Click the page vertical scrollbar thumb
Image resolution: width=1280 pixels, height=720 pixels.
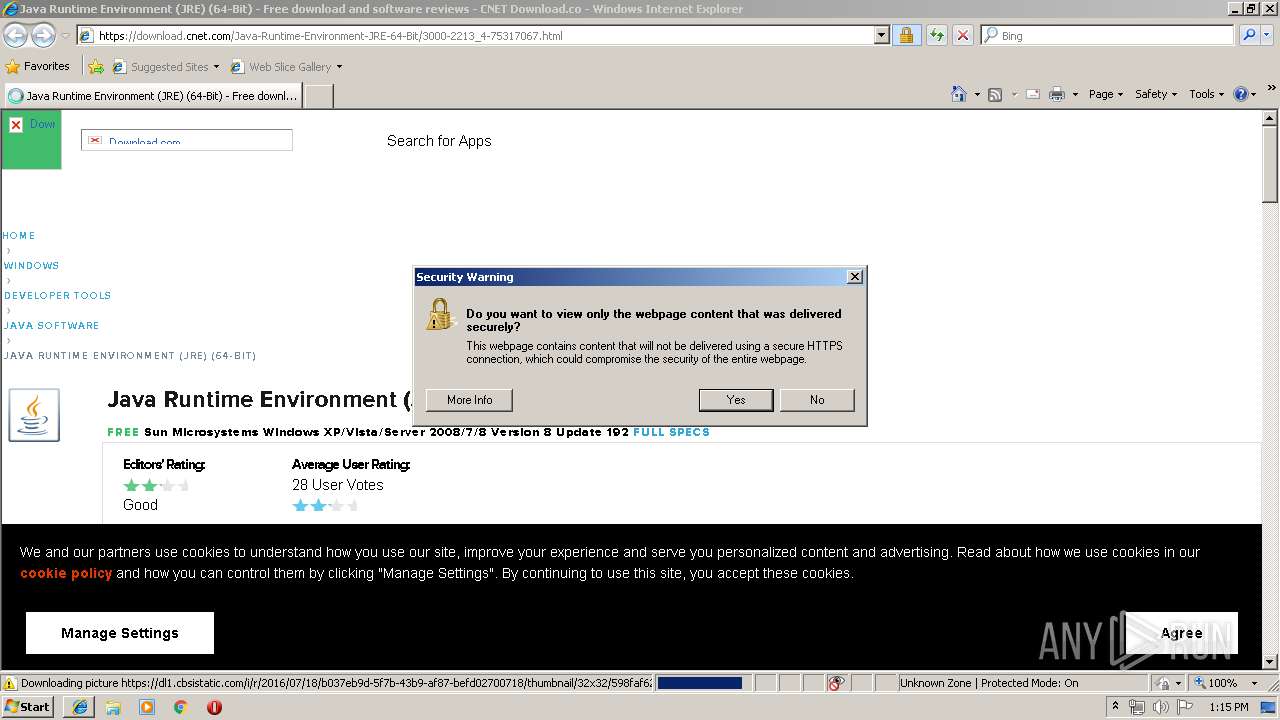coord(1270,162)
